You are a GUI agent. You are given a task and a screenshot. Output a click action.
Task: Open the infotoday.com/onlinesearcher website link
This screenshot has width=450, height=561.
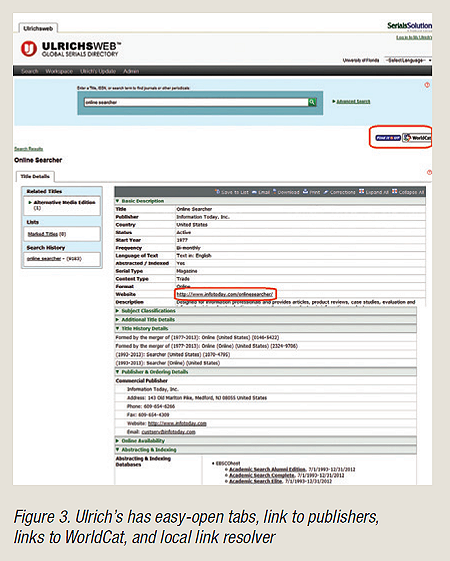click(x=225, y=294)
